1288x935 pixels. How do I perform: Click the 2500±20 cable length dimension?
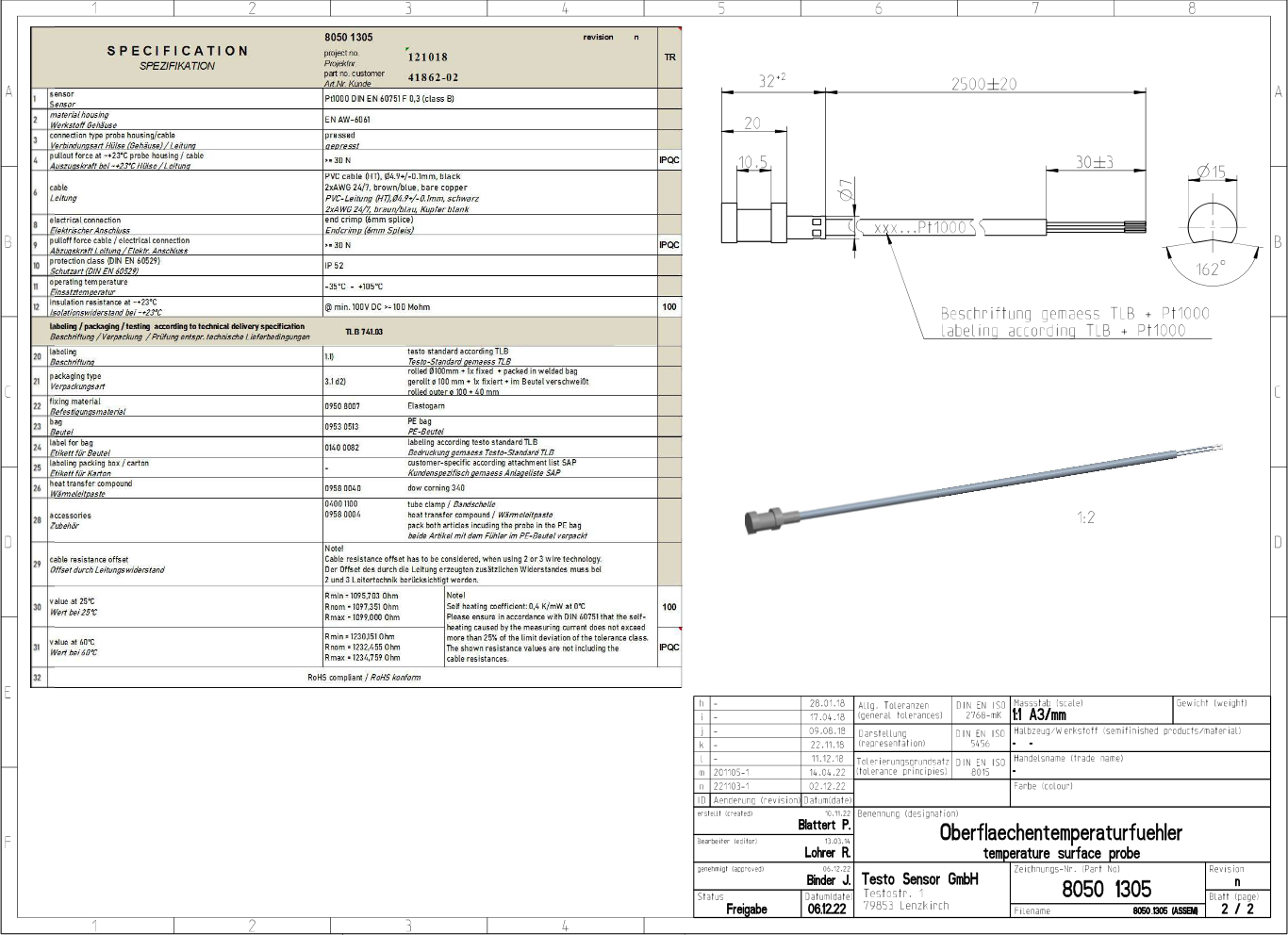click(983, 84)
